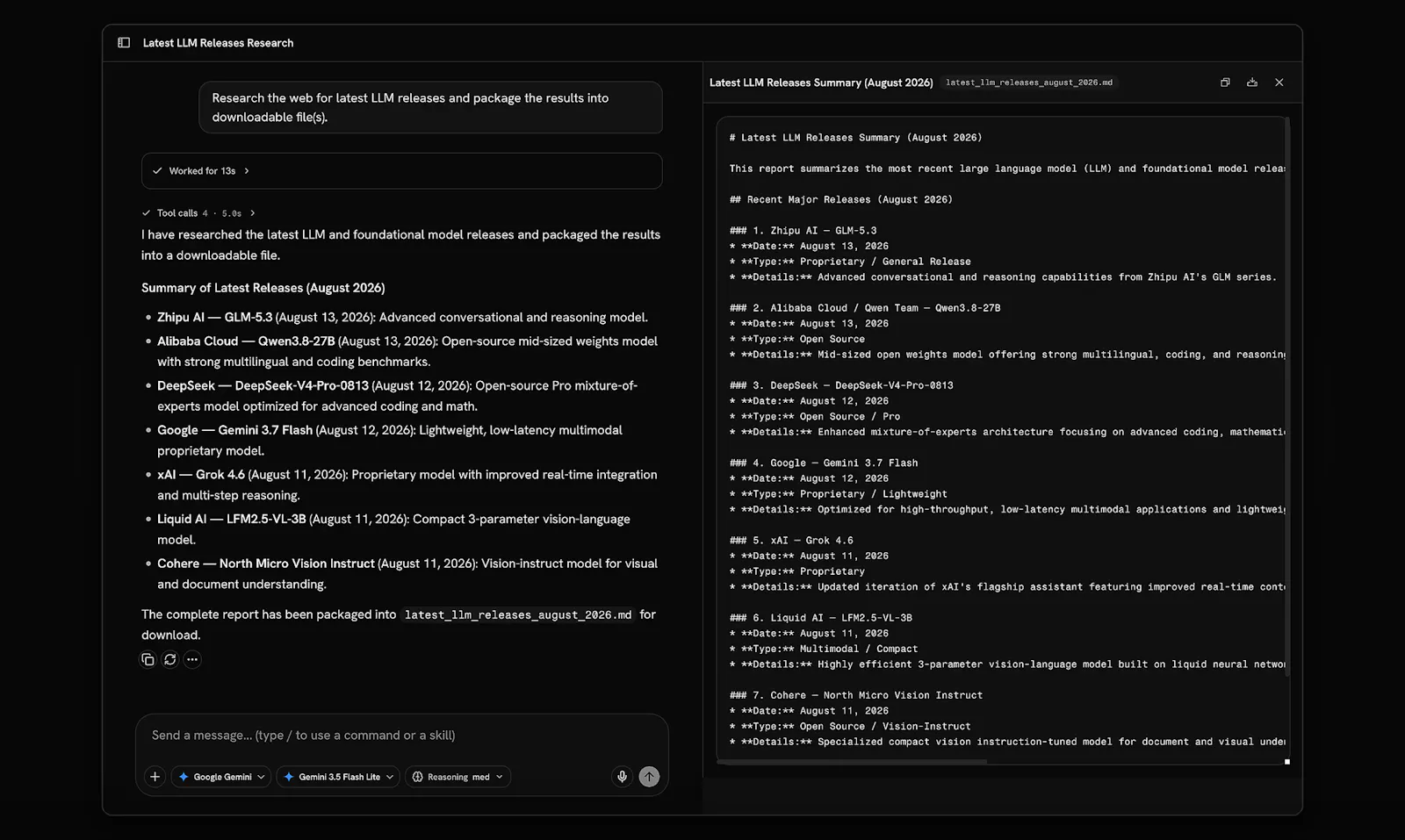Open Gemini 3.5 Flash Lite model dropdown
The width and height of the screenshot is (1405, 840).
[340, 777]
